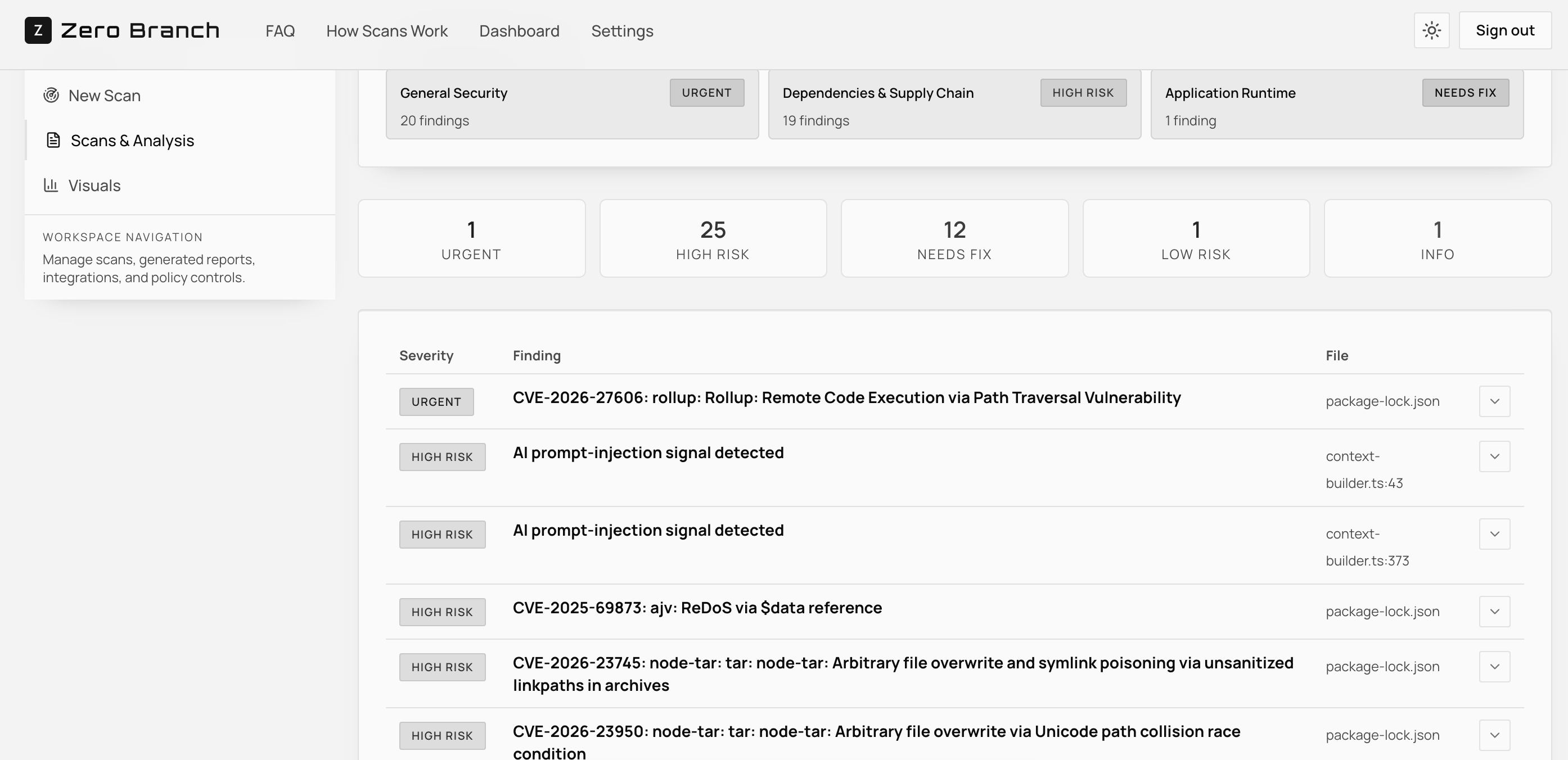This screenshot has height=760, width=1568.
Task: Open Settings from the top navigation
Action: pyautogui.click(x=621, y=31)
